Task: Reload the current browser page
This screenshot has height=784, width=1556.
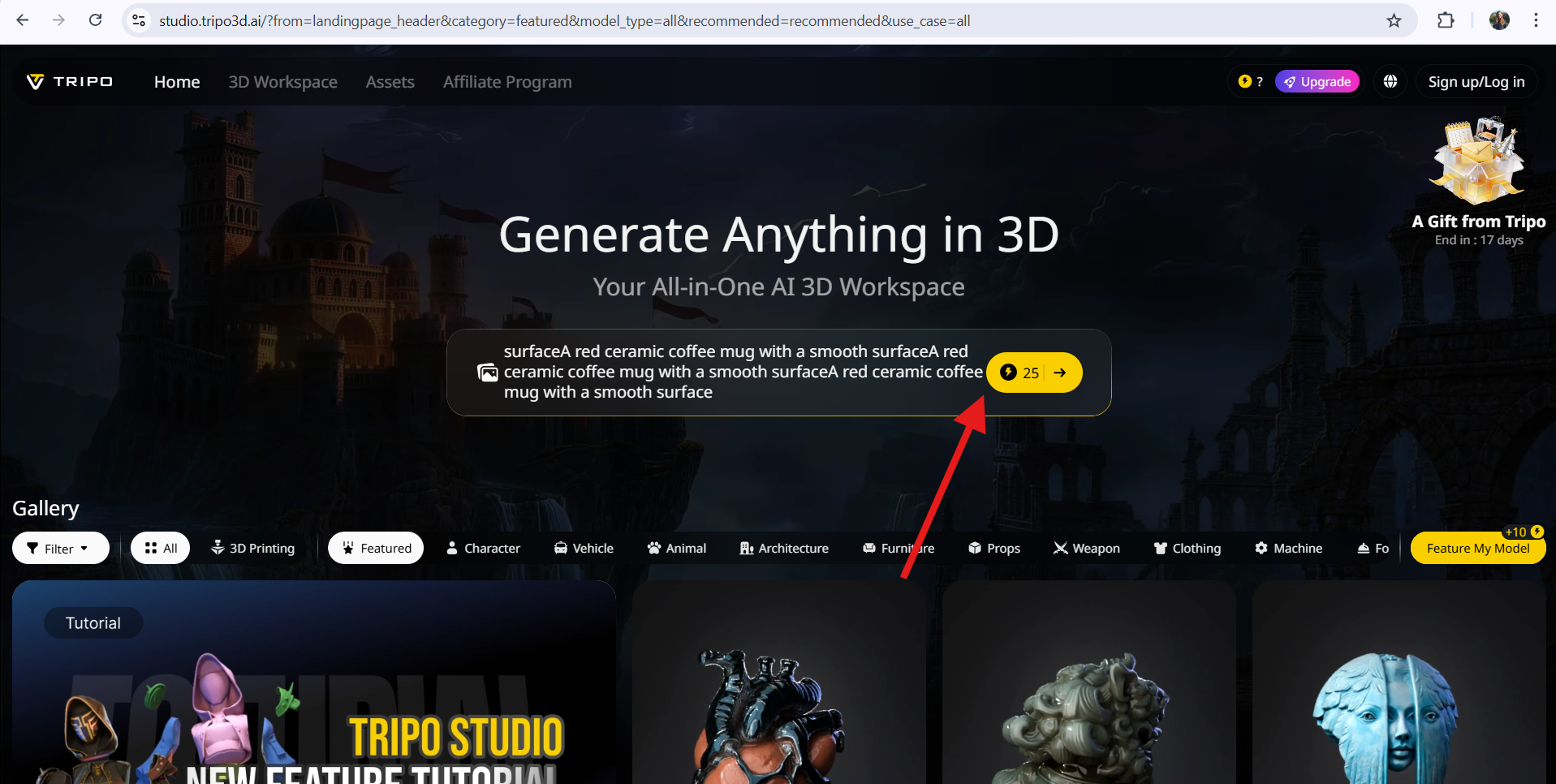Action: 95,20
